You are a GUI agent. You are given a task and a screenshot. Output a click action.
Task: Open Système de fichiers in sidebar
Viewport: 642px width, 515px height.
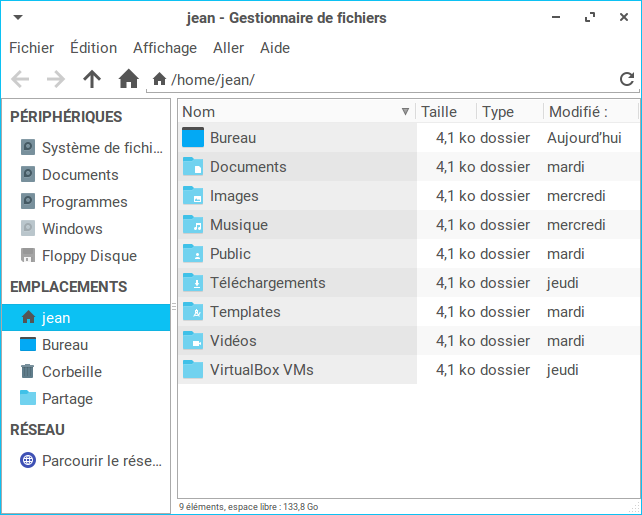point(100,148)
